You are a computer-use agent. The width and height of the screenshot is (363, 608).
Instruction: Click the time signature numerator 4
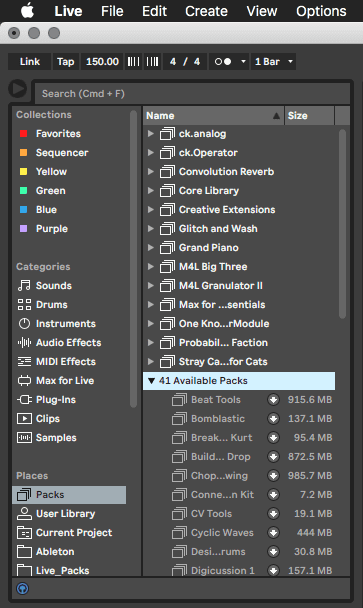[173, 62]
